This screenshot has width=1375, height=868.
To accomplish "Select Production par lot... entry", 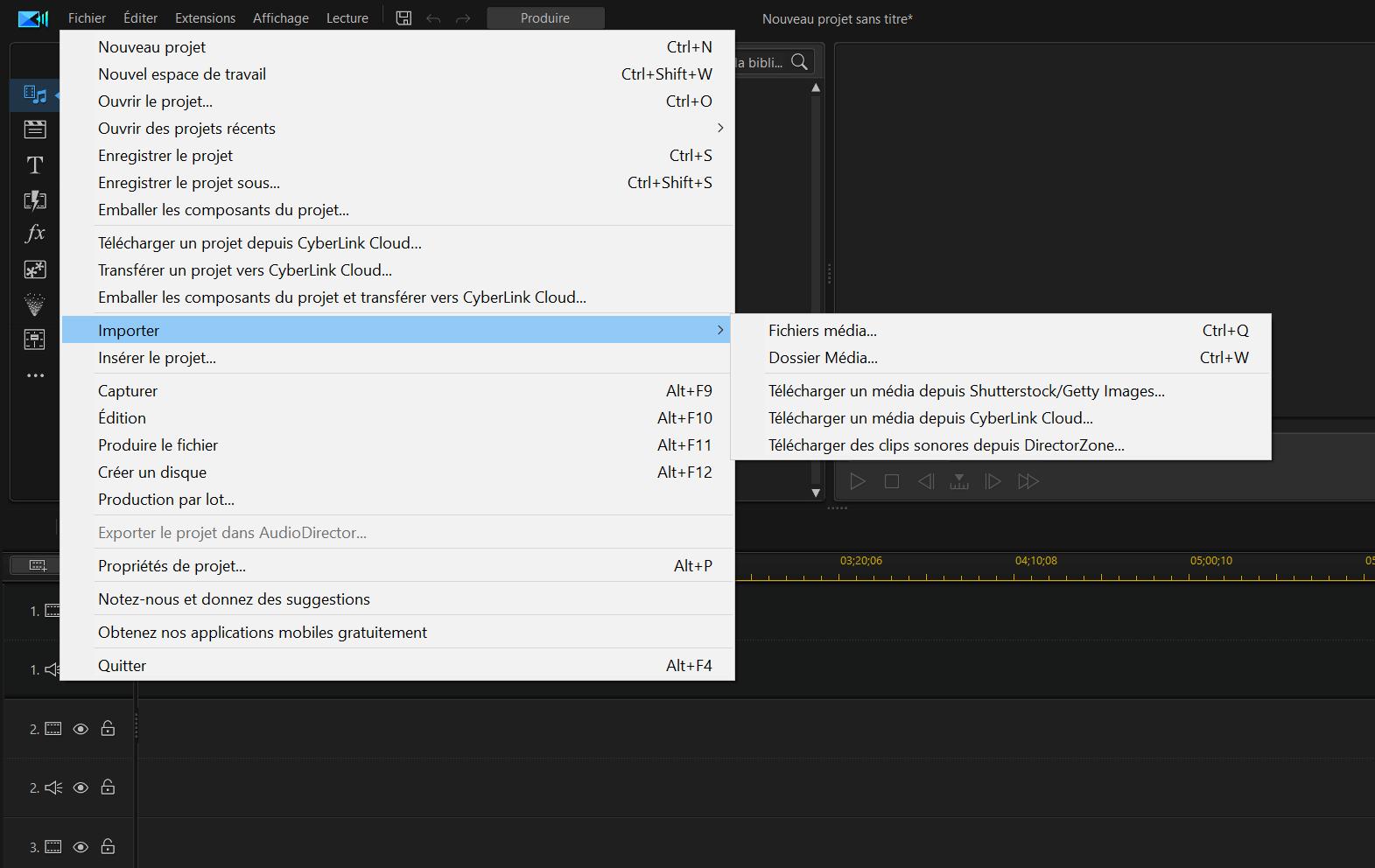I will click(x=396, y=500).
